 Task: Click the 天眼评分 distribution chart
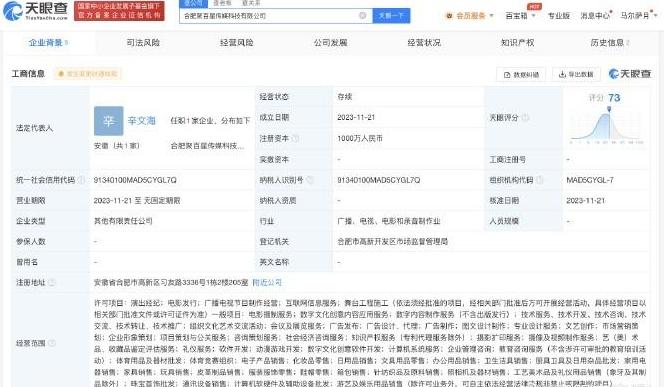(606, 126)
